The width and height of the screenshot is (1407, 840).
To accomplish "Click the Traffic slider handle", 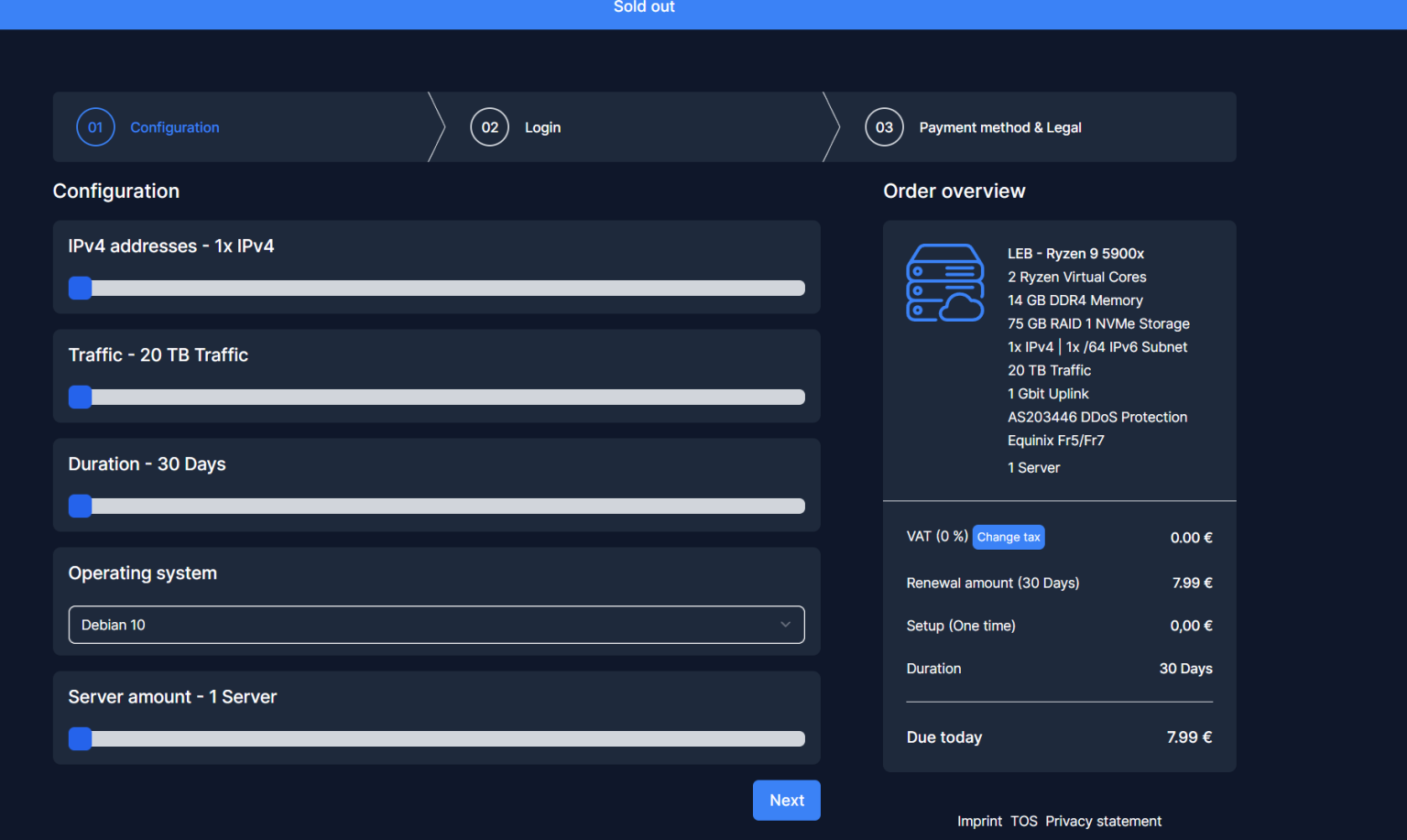I will point(81,398).
